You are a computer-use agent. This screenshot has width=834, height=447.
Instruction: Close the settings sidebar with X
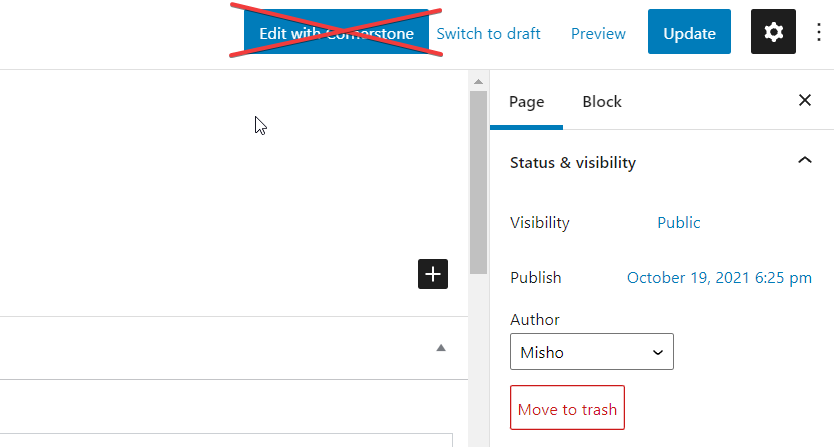click(804, 101)
